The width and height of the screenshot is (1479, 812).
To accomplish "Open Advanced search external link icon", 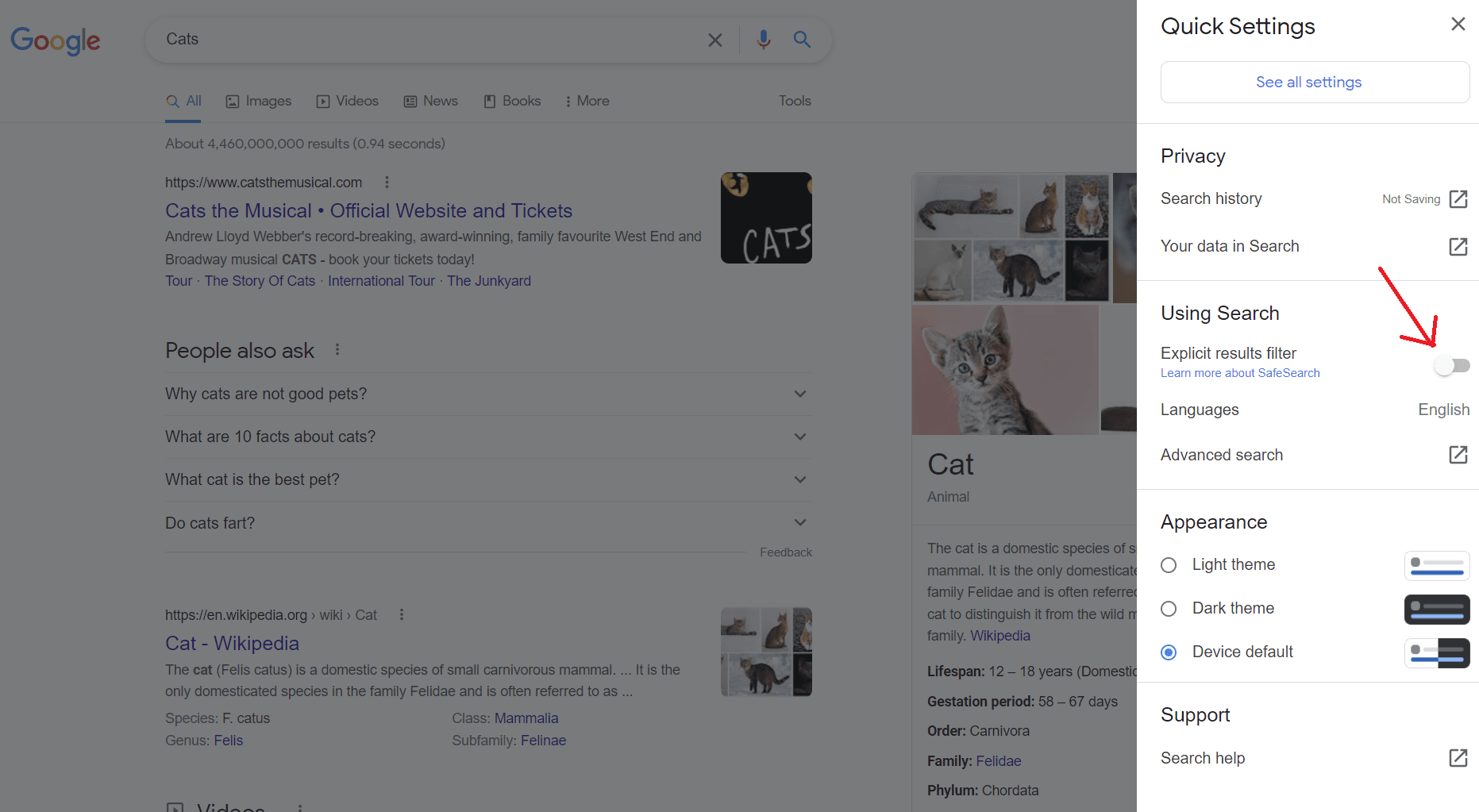I will click(x=1458, y=455).
